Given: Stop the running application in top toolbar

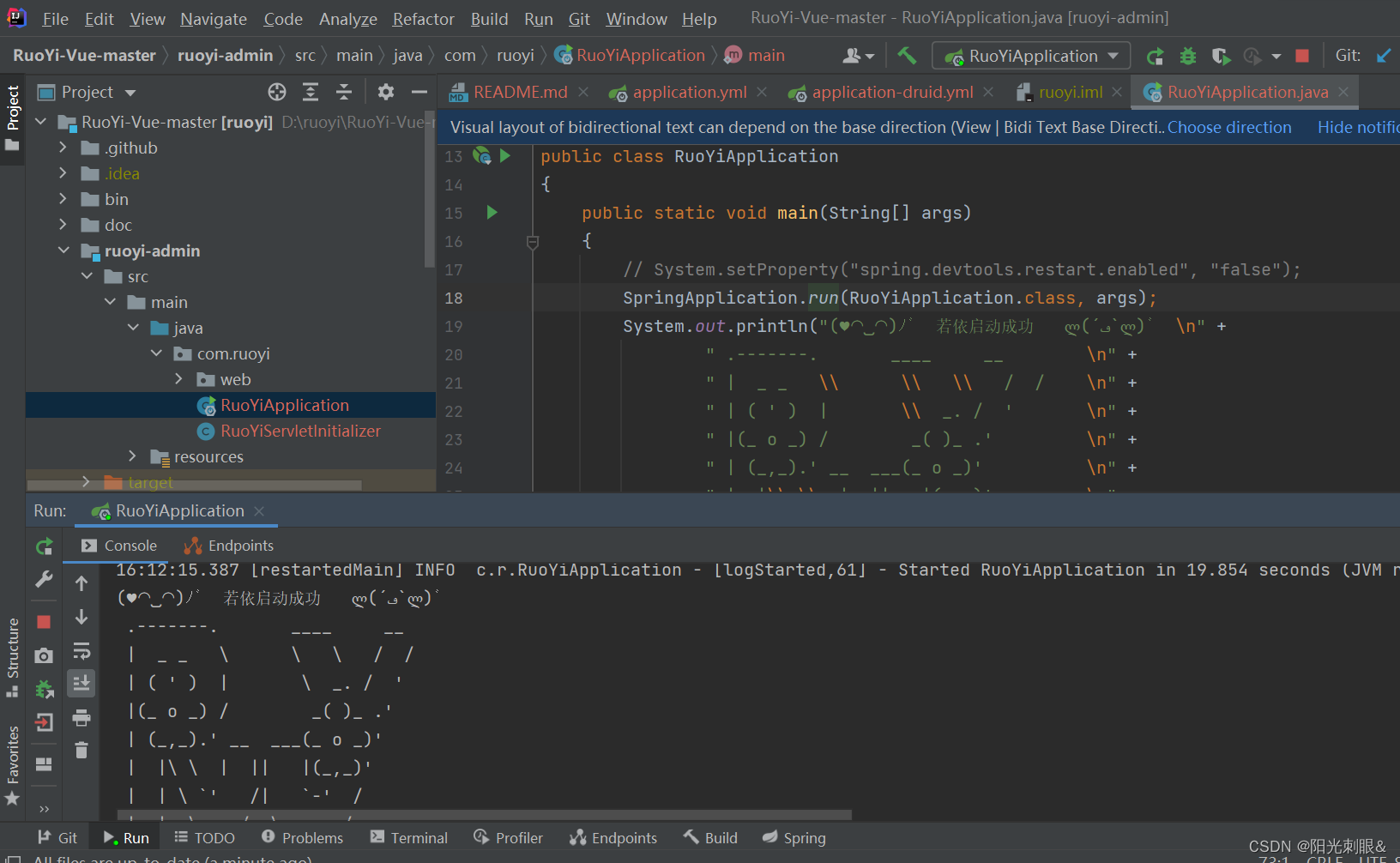Looking at the screenshot, I should click(1302, 56).
